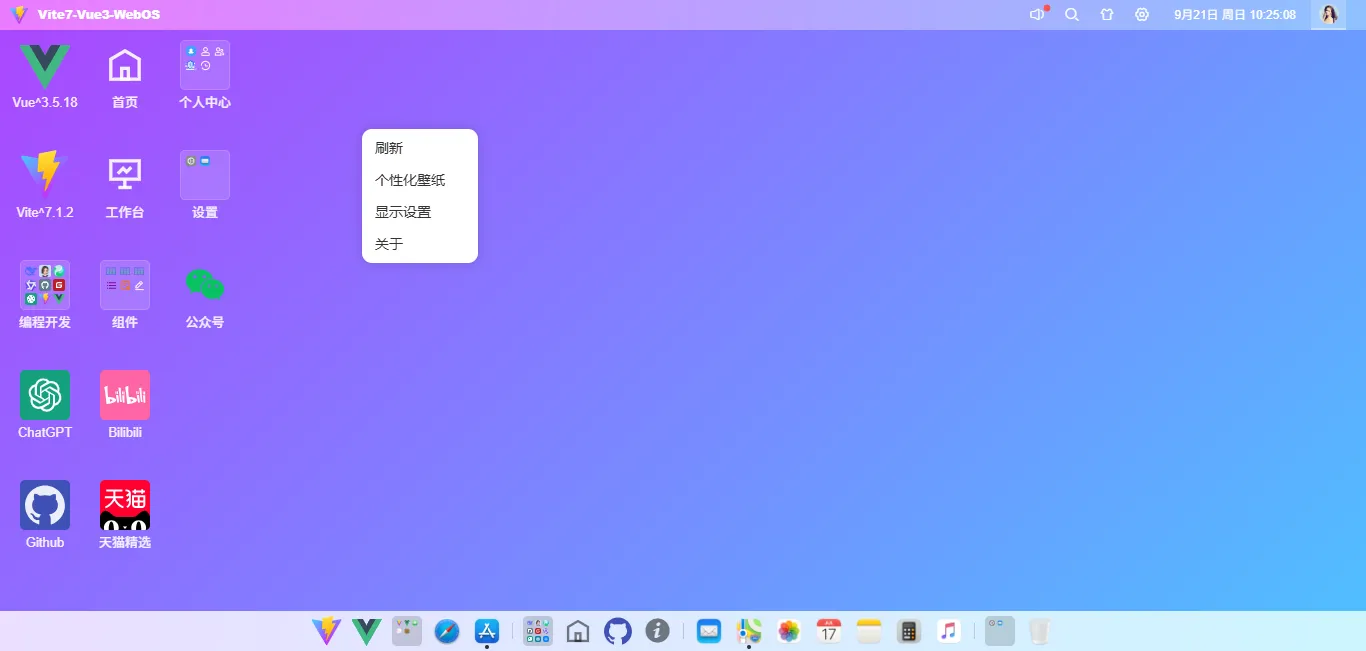Open the trash bin in the dock
1366x651 pixels.
(1039, 631)
